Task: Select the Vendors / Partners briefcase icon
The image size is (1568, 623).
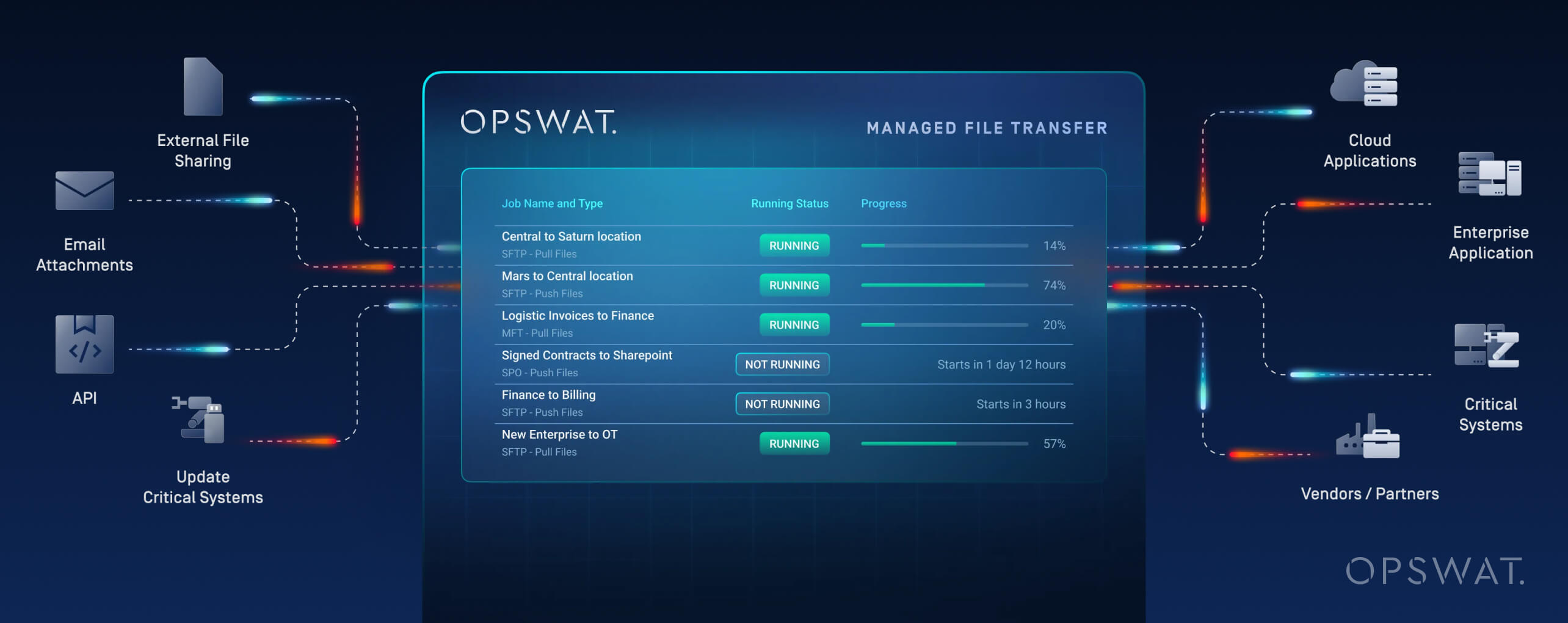Action: (x=1368, y=437)
